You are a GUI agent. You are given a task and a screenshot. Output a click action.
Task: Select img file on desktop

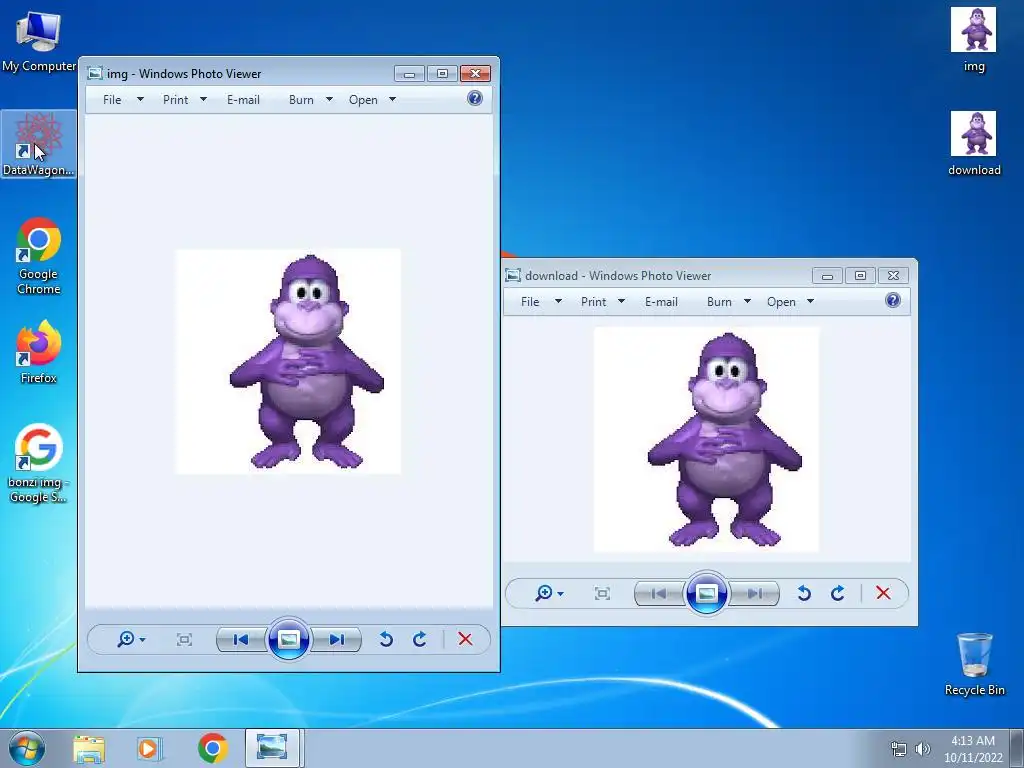[x=973, y=39]
